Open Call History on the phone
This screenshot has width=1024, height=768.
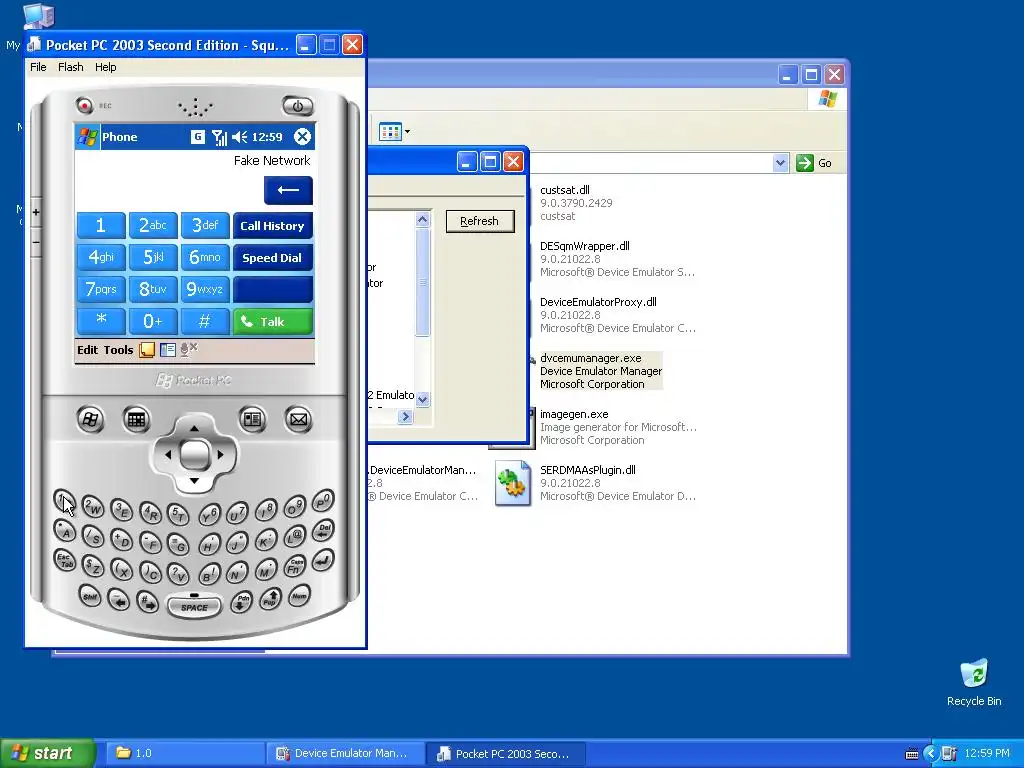[x=272, y=225]
